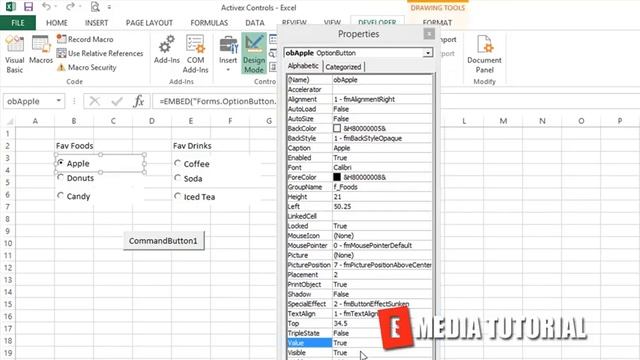This screenshot has height=360, width=640.
Task: Open the Add-Ins dialog
Action: pos(167,50)
